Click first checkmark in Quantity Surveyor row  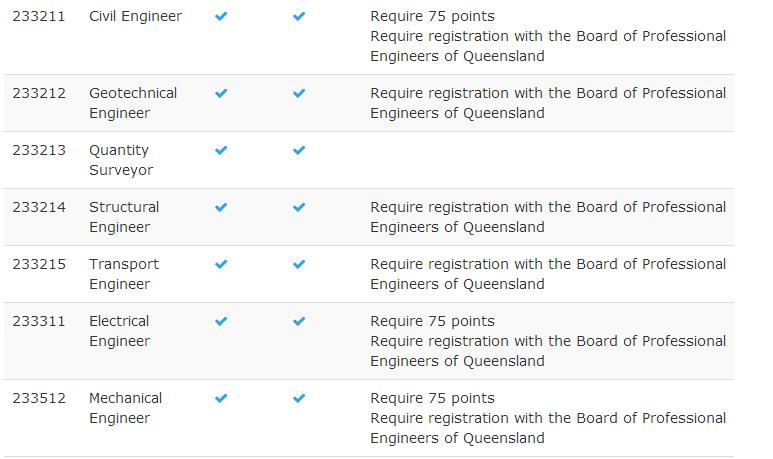coord(221,150)
